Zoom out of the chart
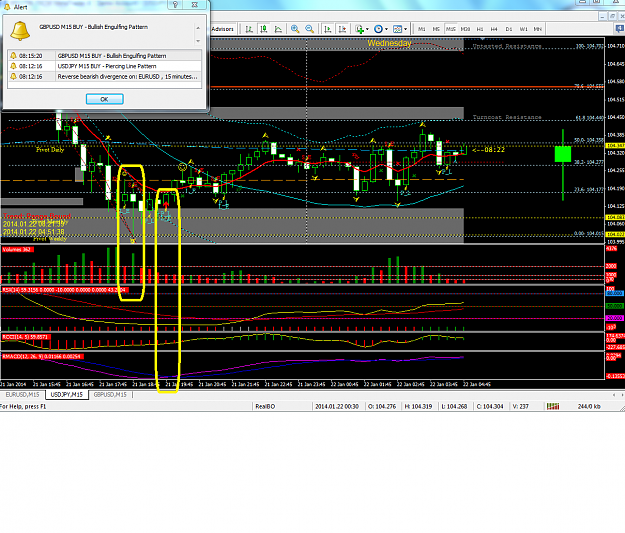625x533 pixels. 309,29
